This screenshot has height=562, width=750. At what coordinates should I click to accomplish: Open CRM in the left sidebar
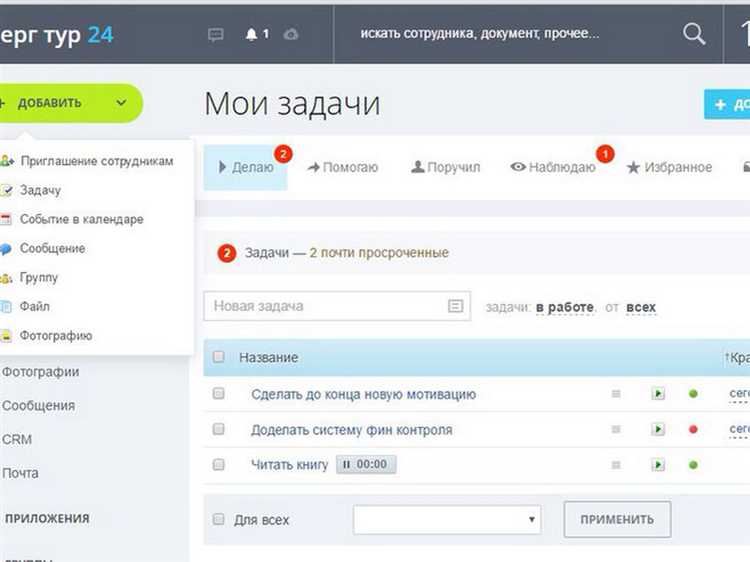click(17, 440)
